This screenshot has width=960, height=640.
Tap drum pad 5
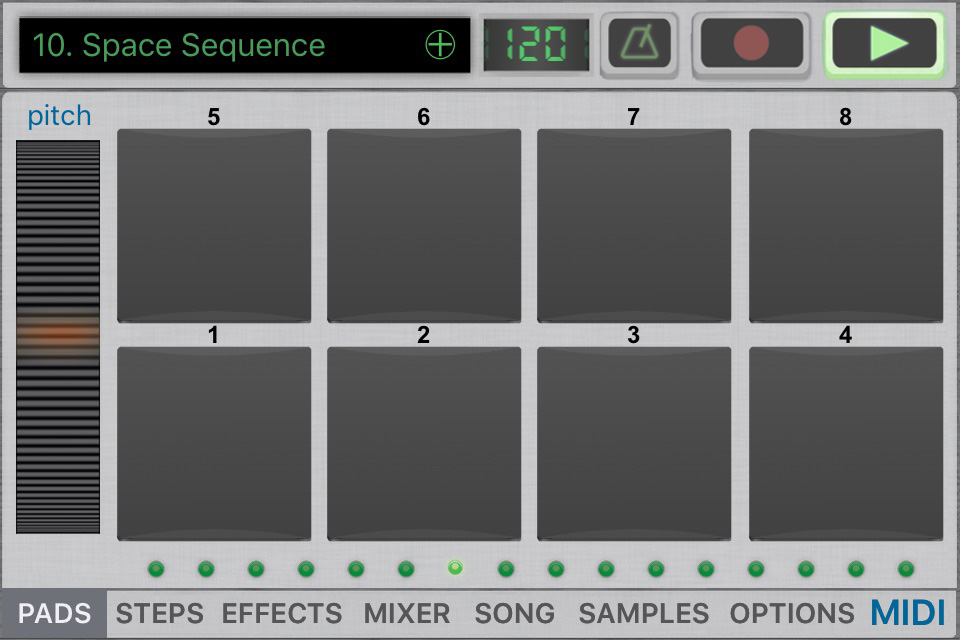(214, 225)
